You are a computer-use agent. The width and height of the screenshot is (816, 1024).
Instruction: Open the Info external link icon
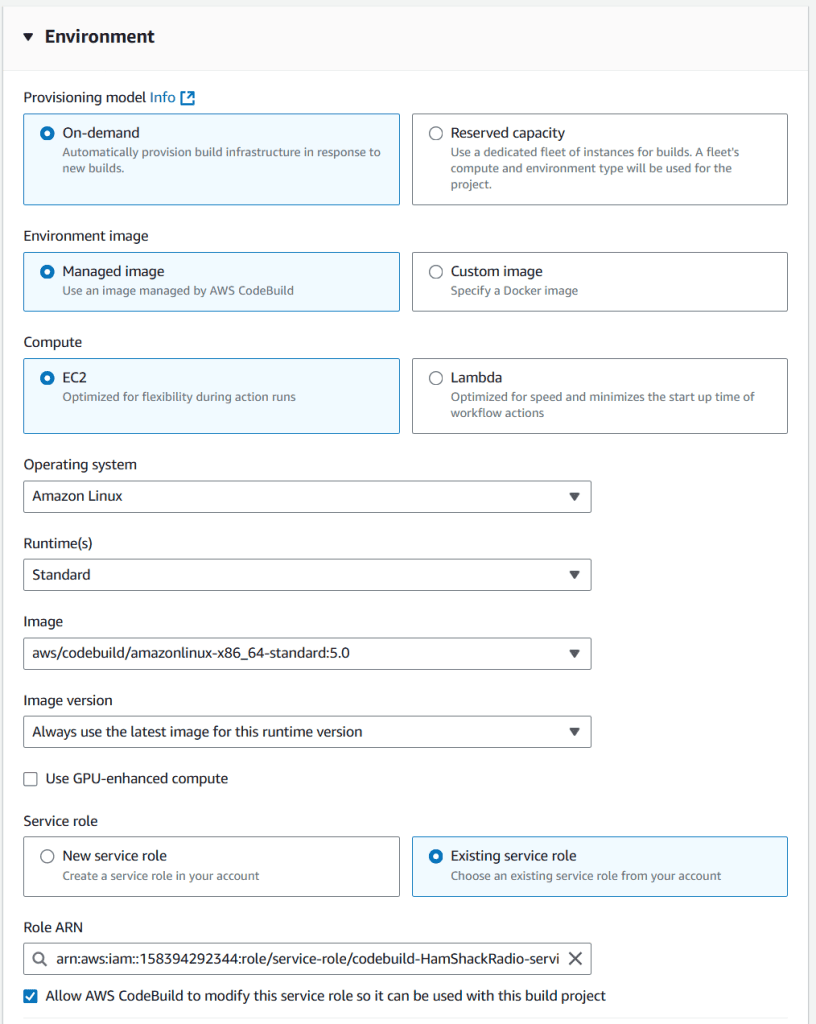point(186,97)
